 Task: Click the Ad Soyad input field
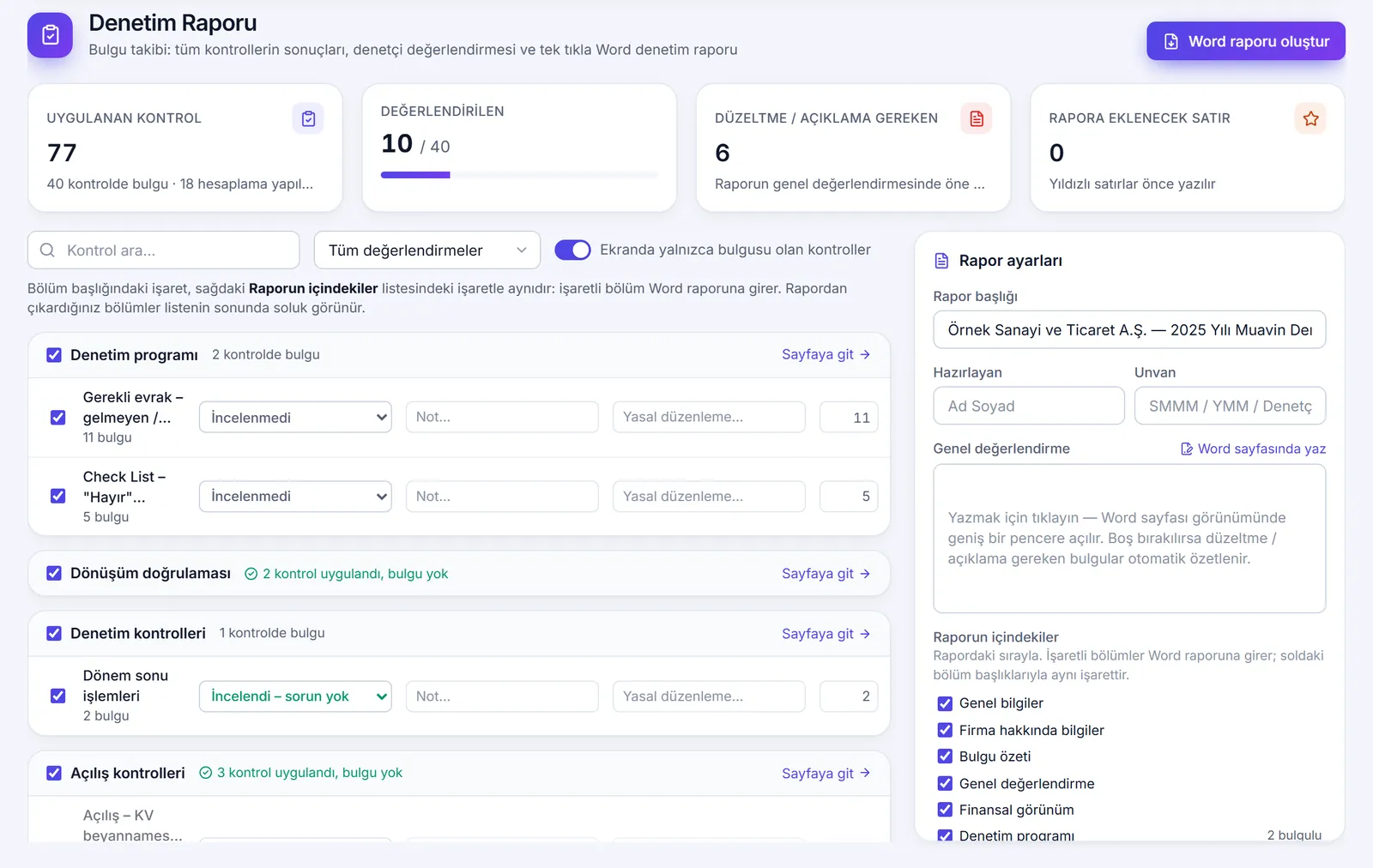tap(1029, 406)
